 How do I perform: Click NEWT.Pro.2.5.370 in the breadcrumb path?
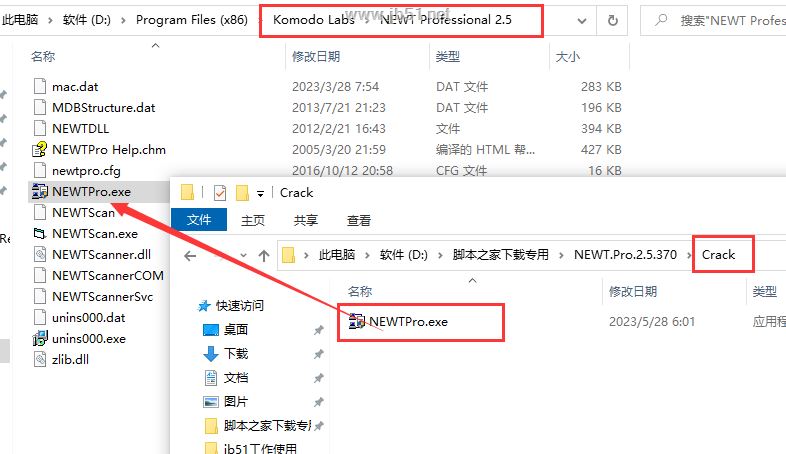pos(625,255)
